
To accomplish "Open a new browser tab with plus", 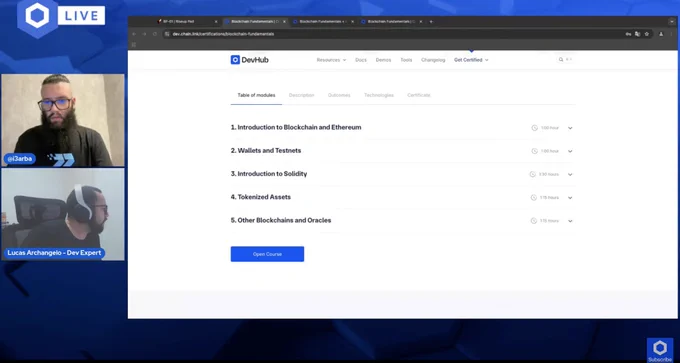I will pos(431,21).
